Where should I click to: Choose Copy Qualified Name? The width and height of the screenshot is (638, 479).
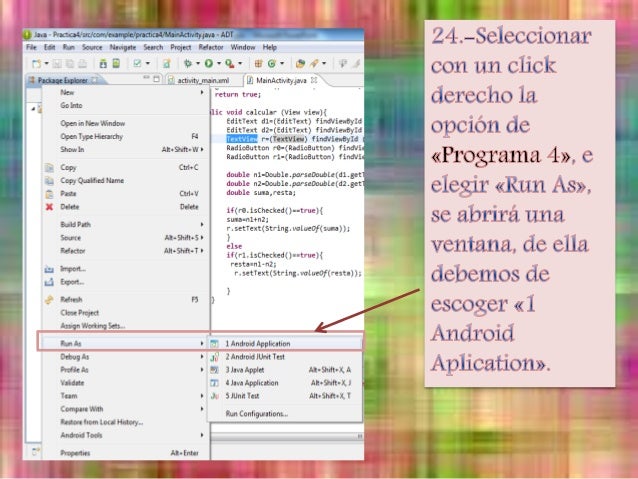126,180
